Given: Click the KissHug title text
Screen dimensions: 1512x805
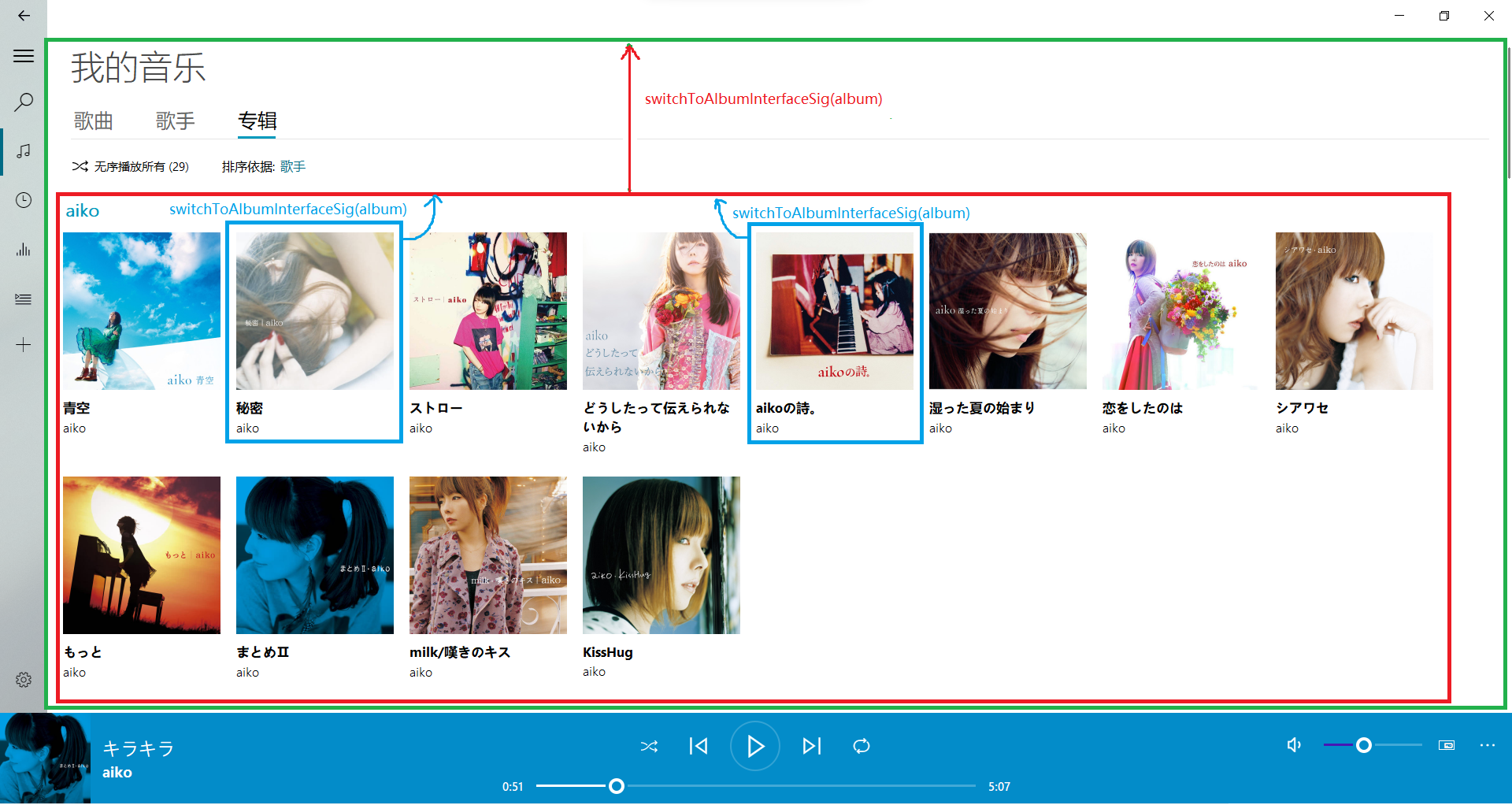Looking at the screenshot, I should [608, 652].
